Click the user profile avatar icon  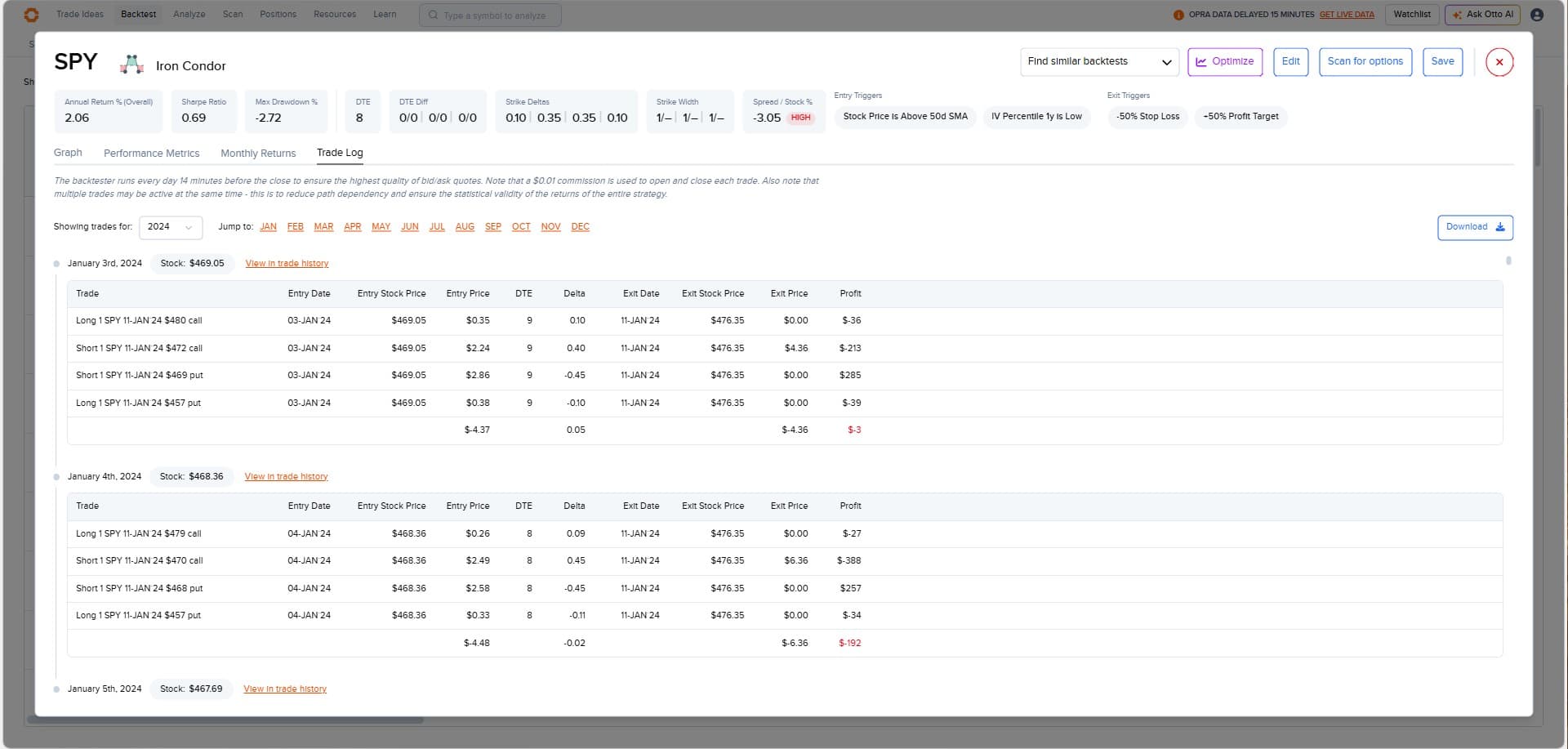[x=1536, y=15]
